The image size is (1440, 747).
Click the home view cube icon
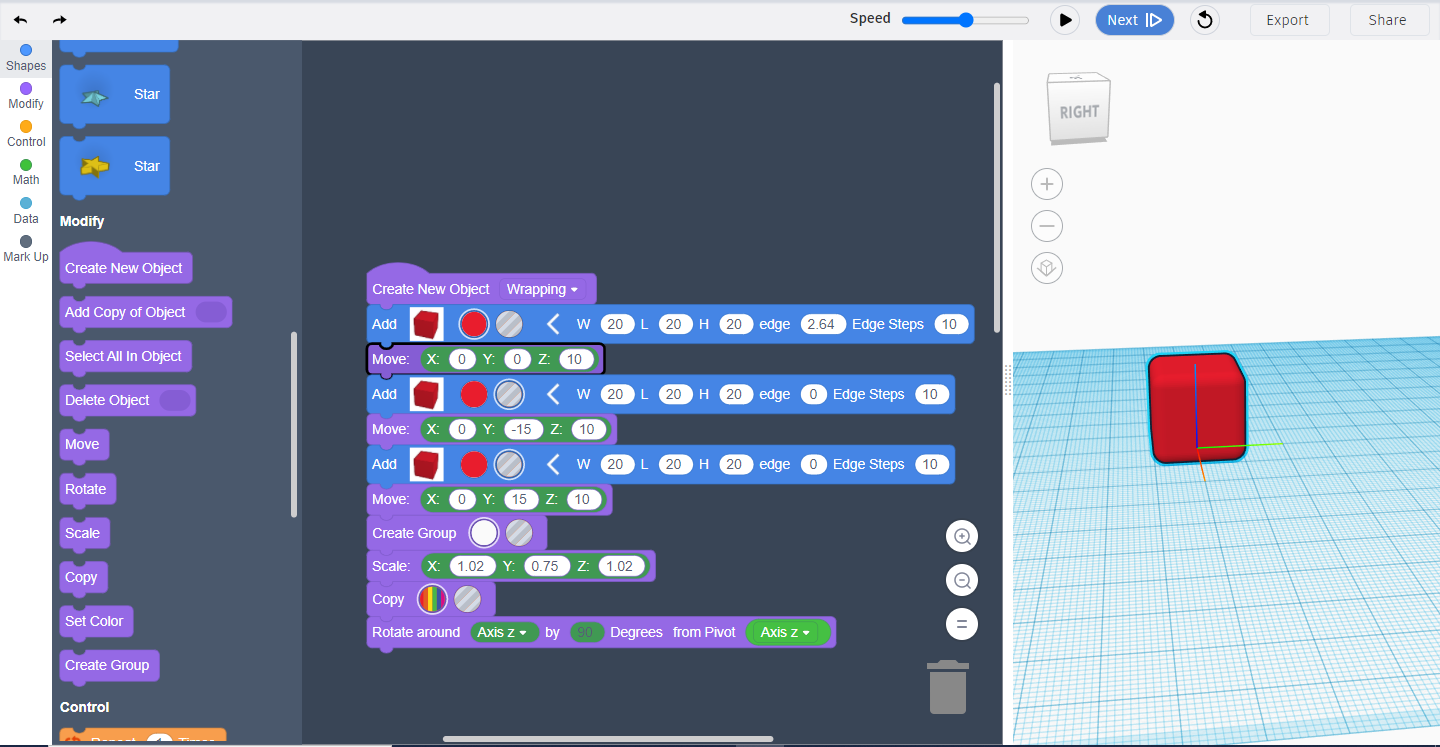(x=1046, y=268)
